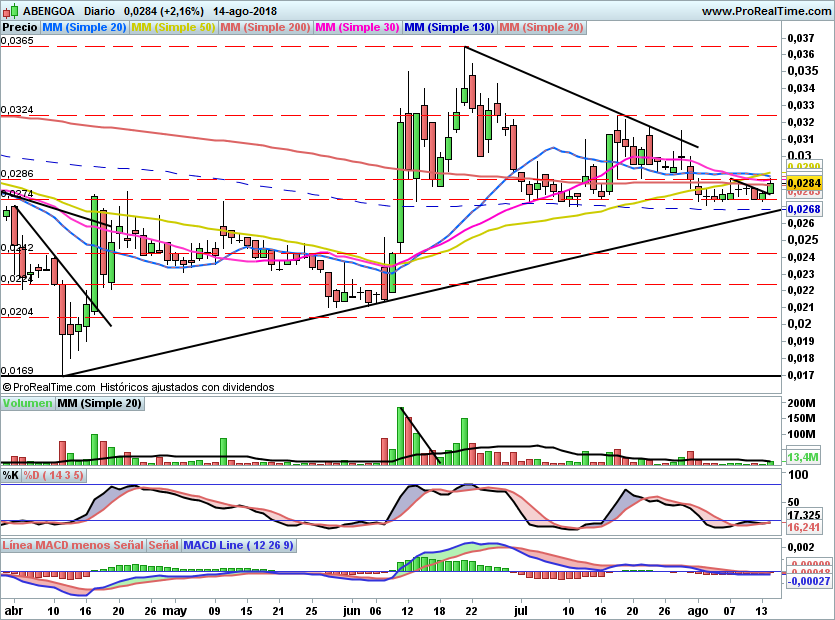Select the Precio indicator label
This screenshot has height=620, width=835.
point(20,27)
